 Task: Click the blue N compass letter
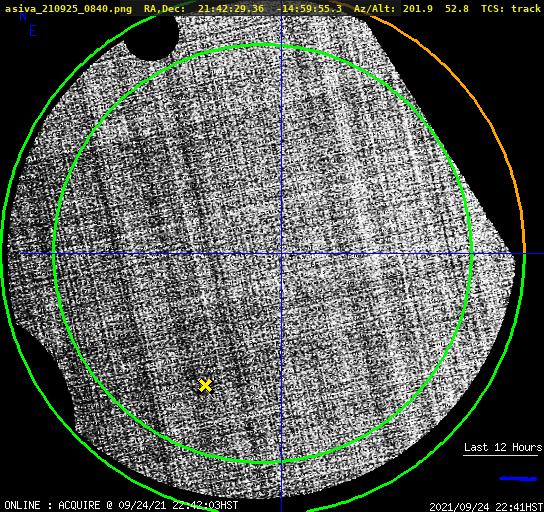pyautogui.click(x=23, y=16)
